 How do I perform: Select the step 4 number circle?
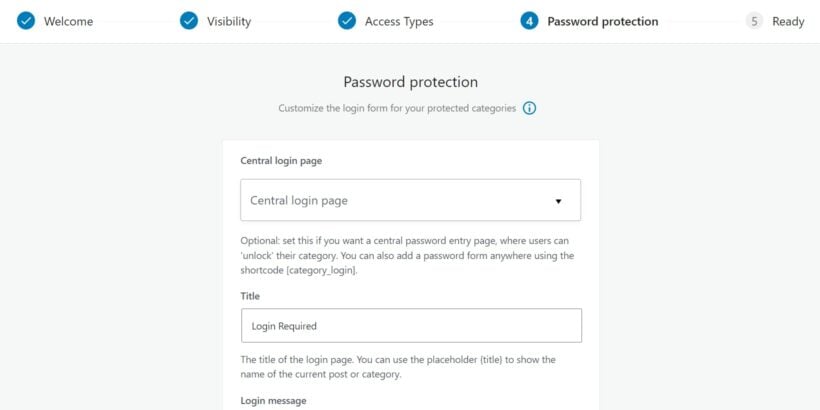click(529, 21)
